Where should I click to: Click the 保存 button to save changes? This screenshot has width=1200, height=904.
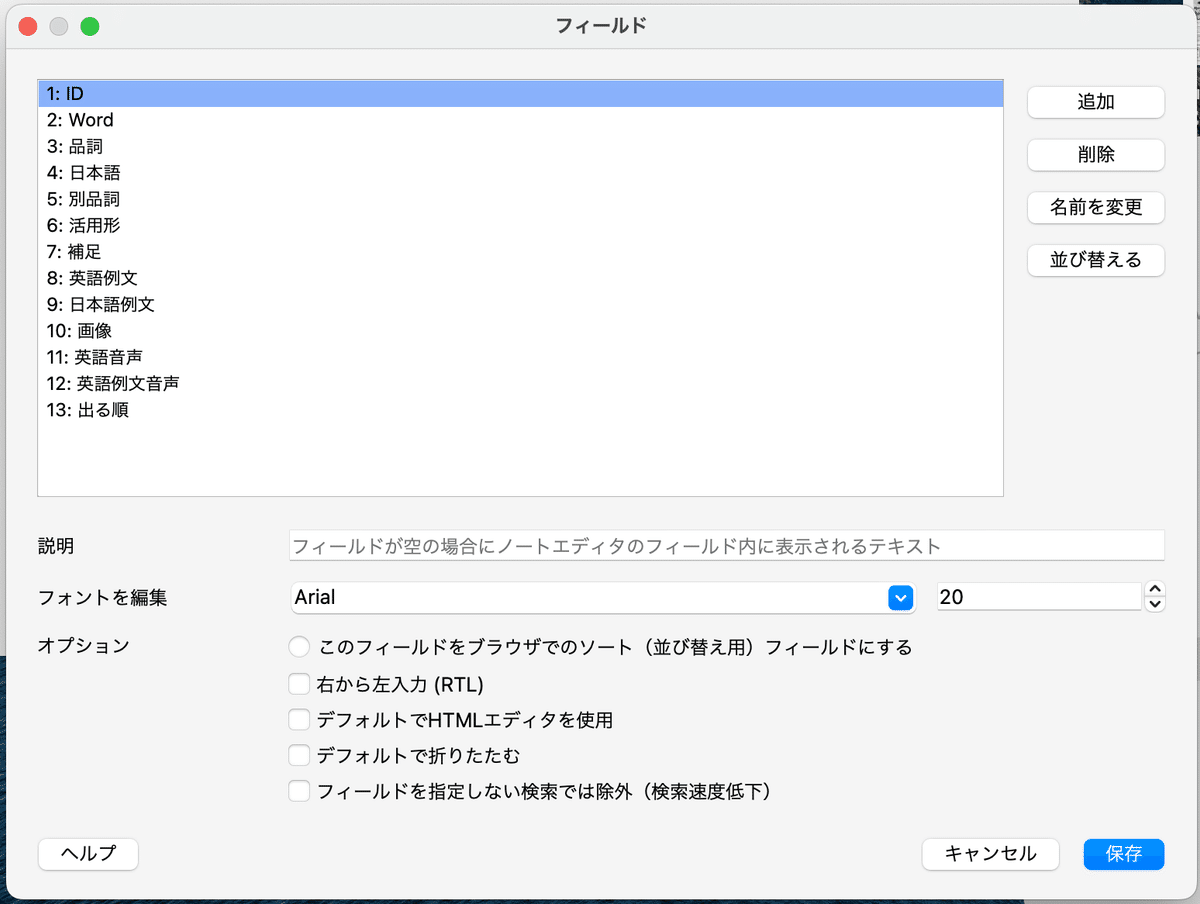pyautogui.click(x=1123, y=854)
